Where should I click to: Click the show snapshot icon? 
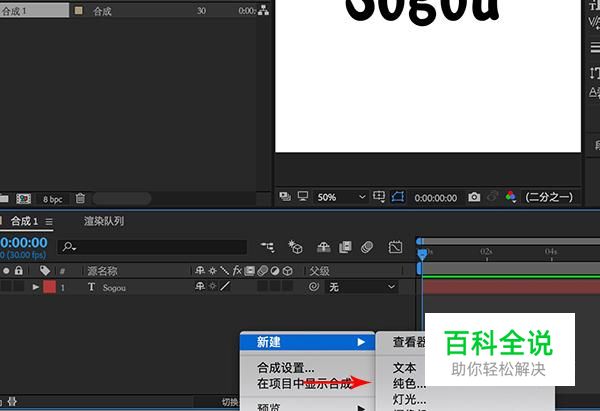point(492,197)
